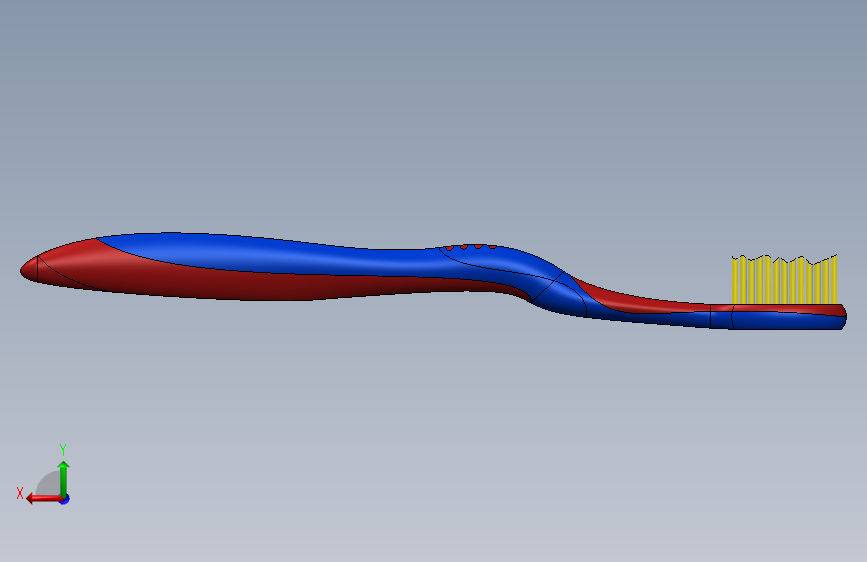Click the red X axis arrow
The image size is (867, 562).
pos(43,499)
